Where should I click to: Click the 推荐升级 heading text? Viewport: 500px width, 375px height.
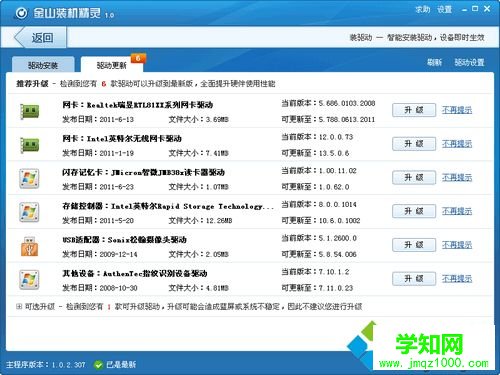tap(32, 84)
